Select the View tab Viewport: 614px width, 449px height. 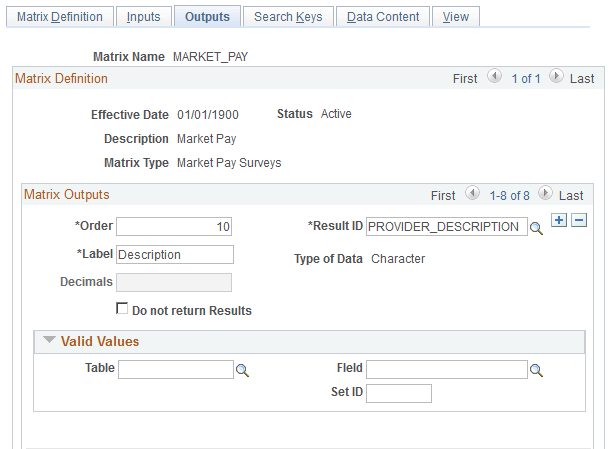click(x=456, y=17)
